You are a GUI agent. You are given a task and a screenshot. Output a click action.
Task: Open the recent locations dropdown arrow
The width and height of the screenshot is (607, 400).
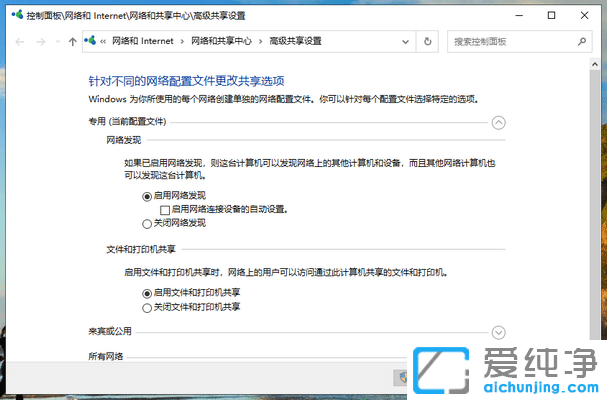pos(56,42)
